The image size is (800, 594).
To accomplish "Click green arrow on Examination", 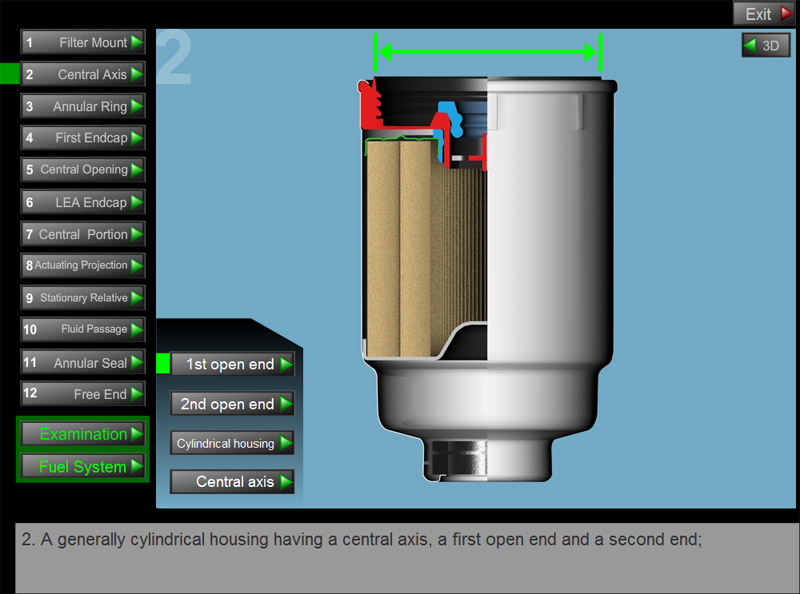I will coord(136,434).
